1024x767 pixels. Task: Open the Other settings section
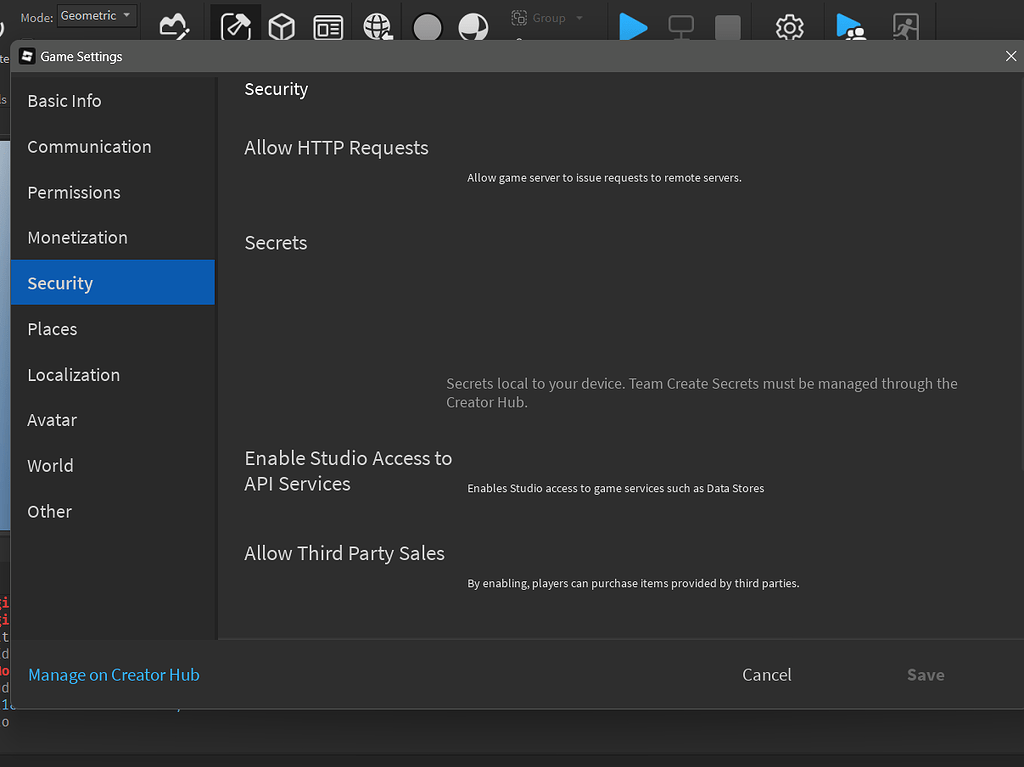tap(113, 511)
